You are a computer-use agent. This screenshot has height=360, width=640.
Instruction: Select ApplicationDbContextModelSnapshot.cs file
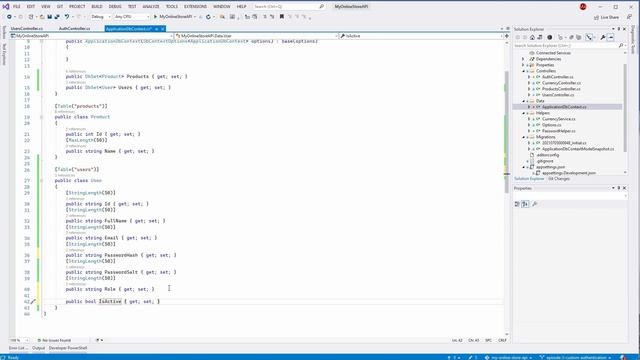(578, 149)
